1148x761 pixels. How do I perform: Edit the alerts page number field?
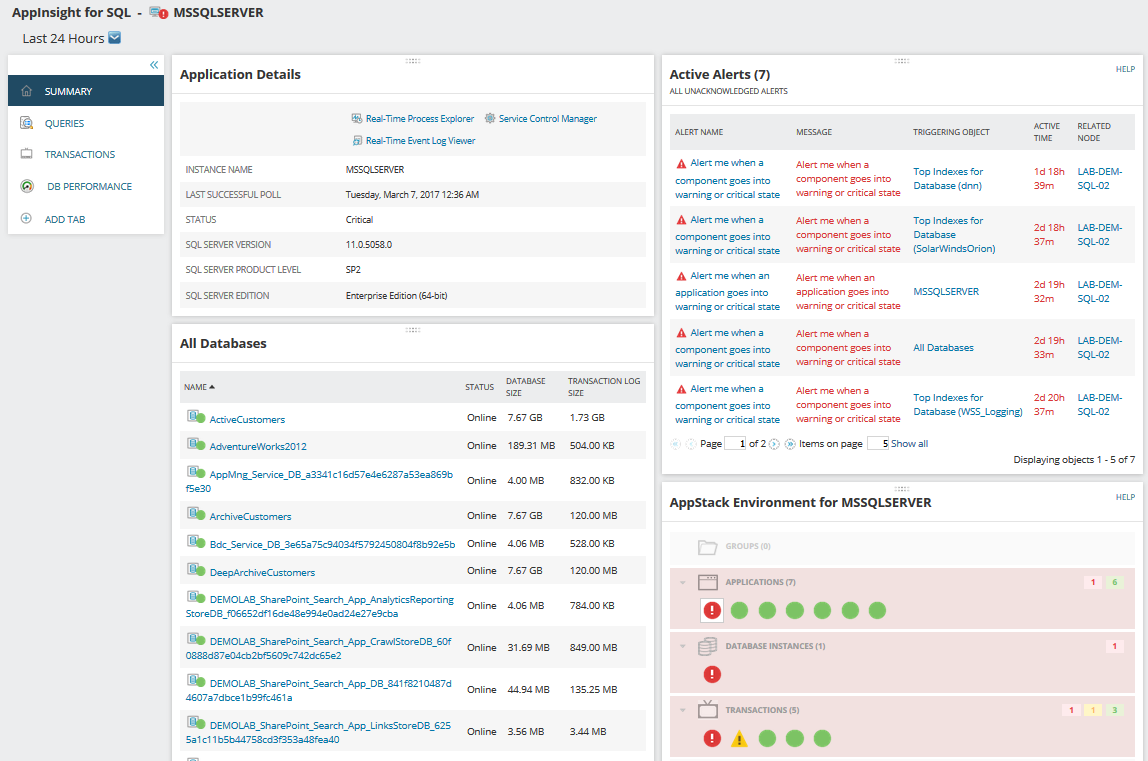pos(735,443)
